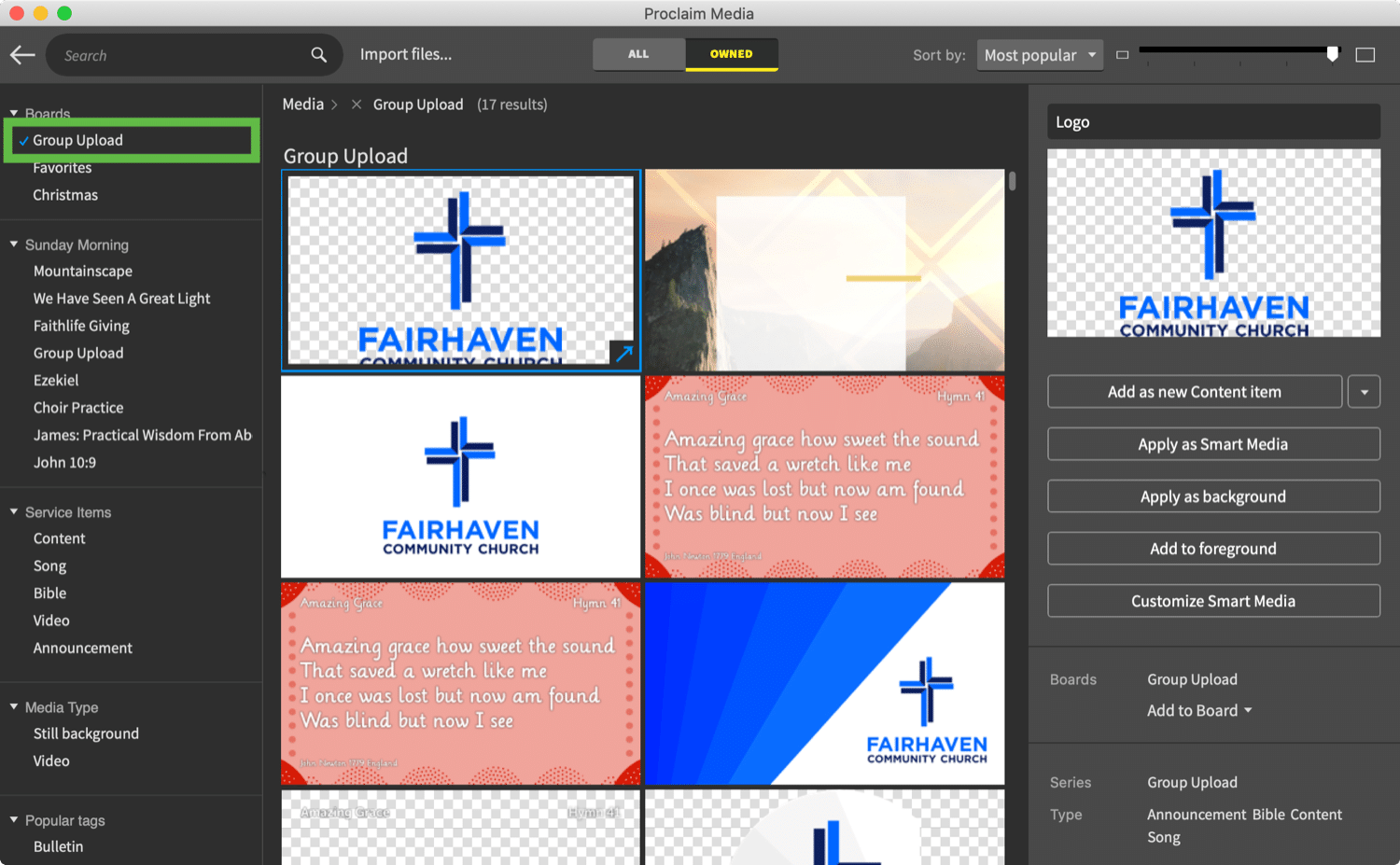Collapse the Media Type section
Image resolution: width=1400 pixels, height=865 pixels.
14,706
